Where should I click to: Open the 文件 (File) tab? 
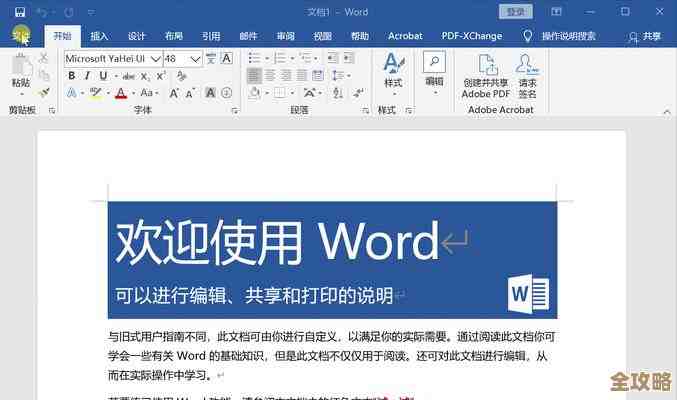tap(21, 36)
